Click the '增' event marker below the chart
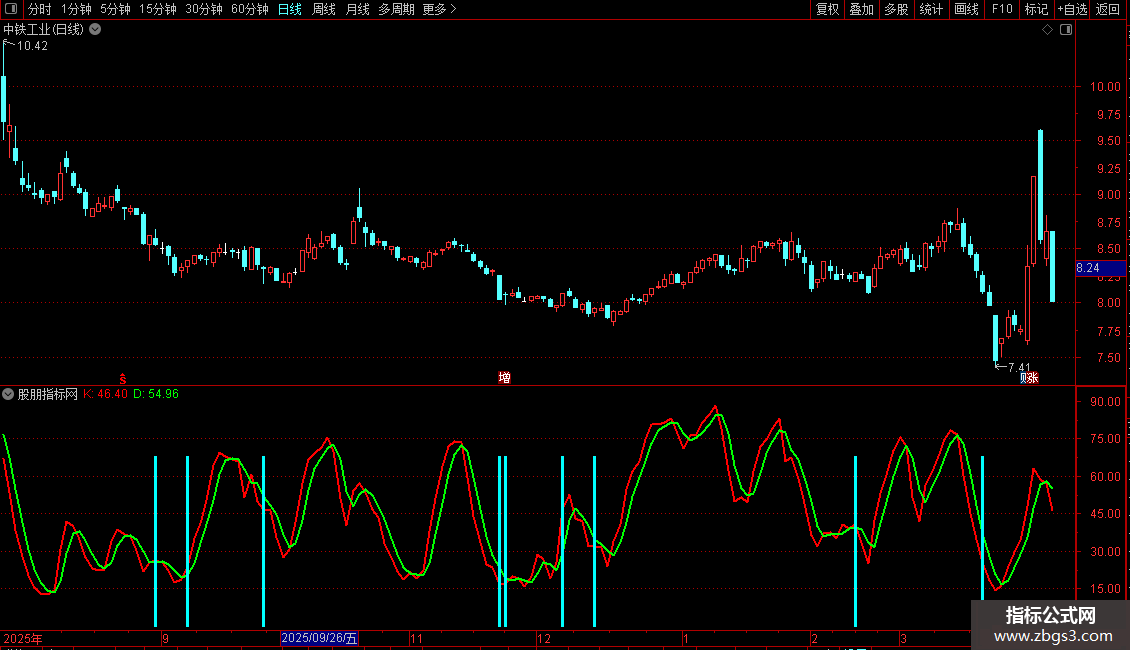The height and width of the screenshot is (650, 1130). (x=505, y=378)
